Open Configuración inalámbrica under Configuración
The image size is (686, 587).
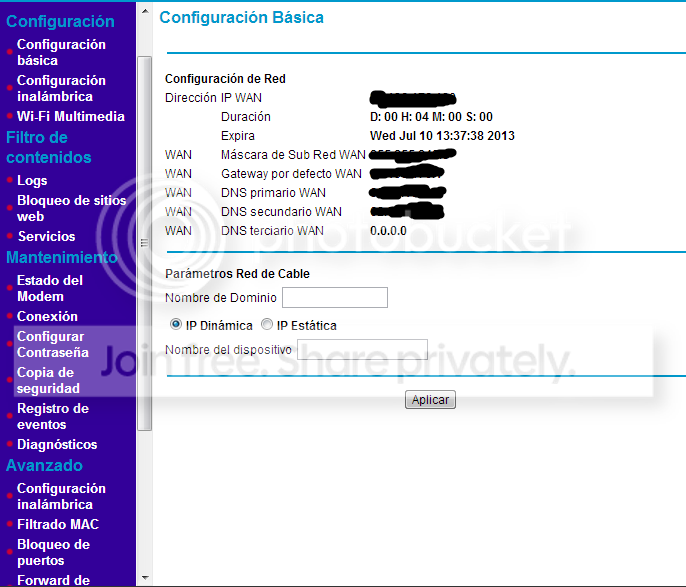click(x=60, y=88)
